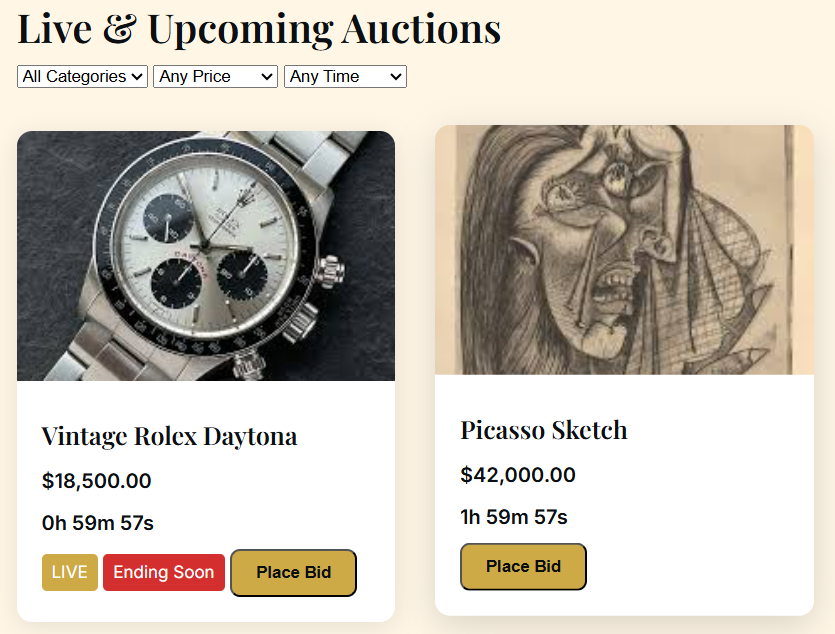
Task: Open the Vintage Rolex Daytona listing title
Action: (168, 436)
